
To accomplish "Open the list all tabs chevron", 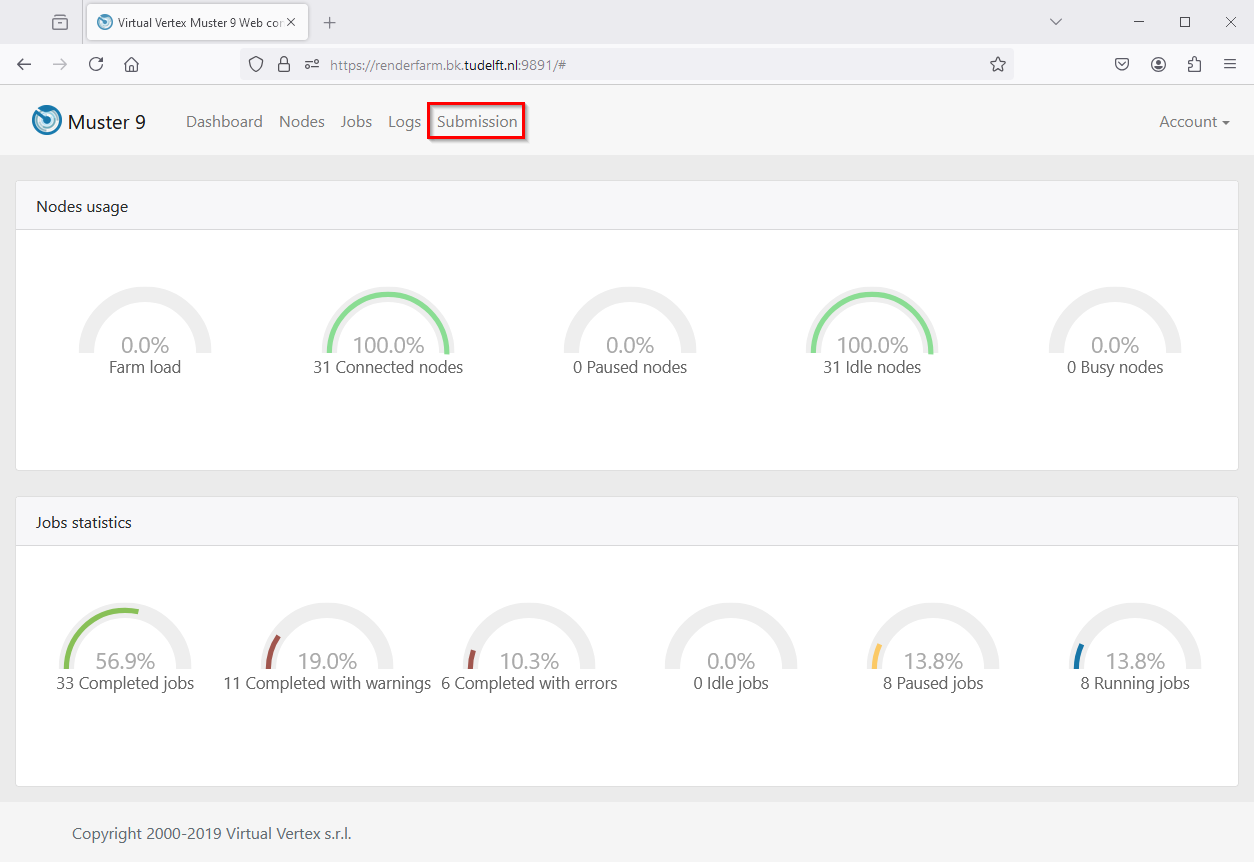I will 1055,22.
